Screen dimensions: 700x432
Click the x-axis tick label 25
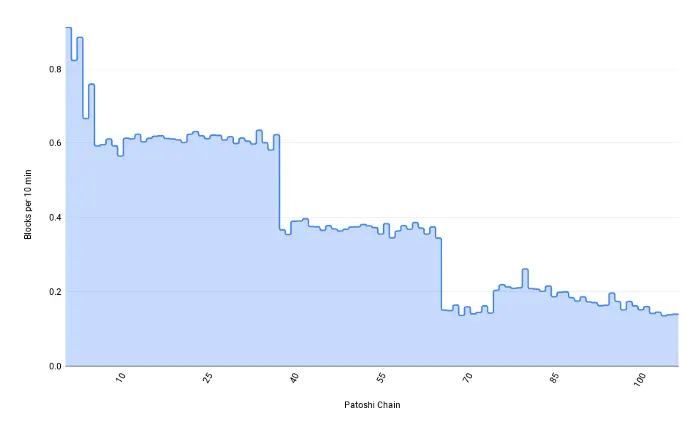tap(208, 378)
